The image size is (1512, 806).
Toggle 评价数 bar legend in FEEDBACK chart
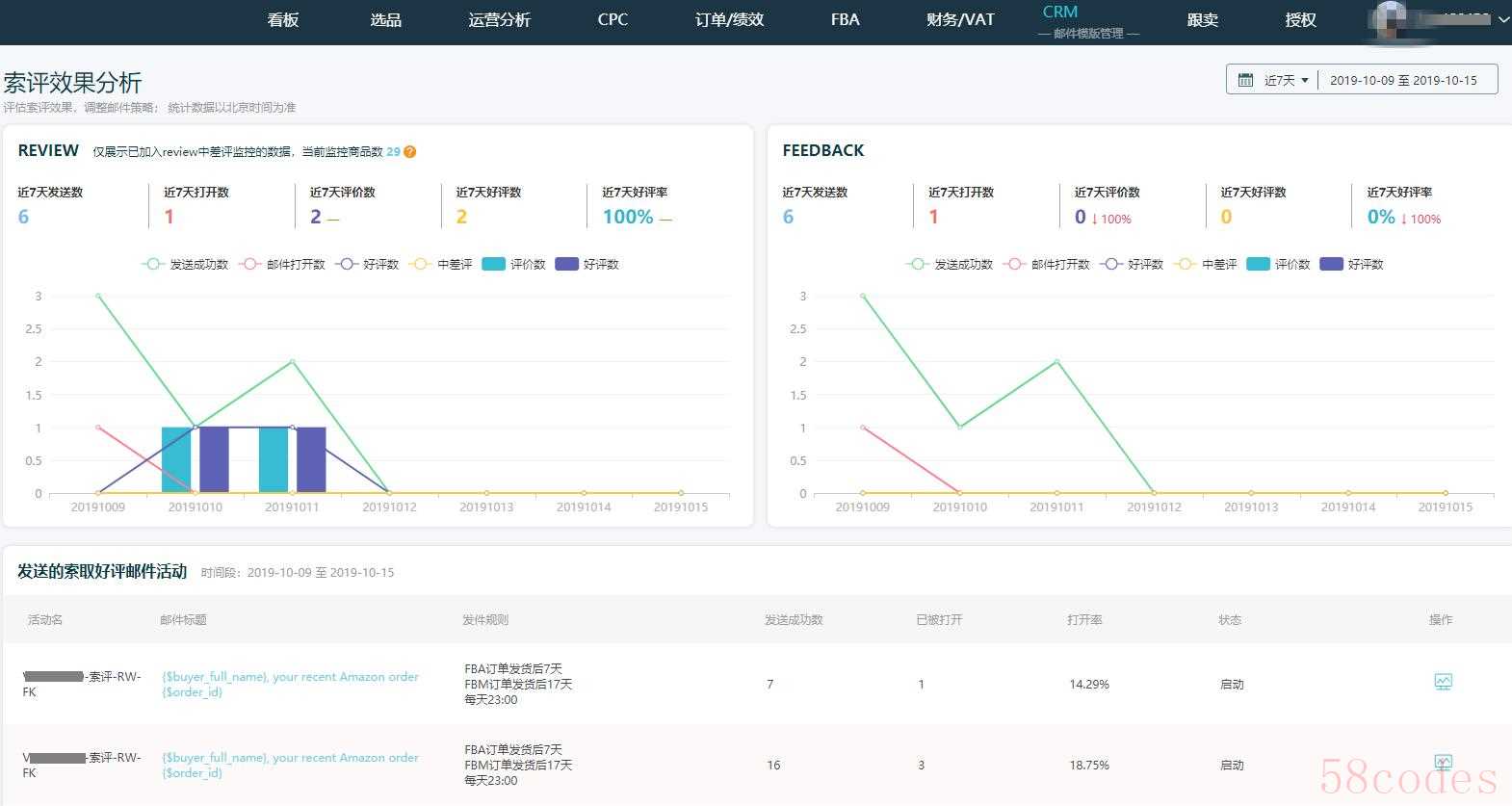[1278, 264]
